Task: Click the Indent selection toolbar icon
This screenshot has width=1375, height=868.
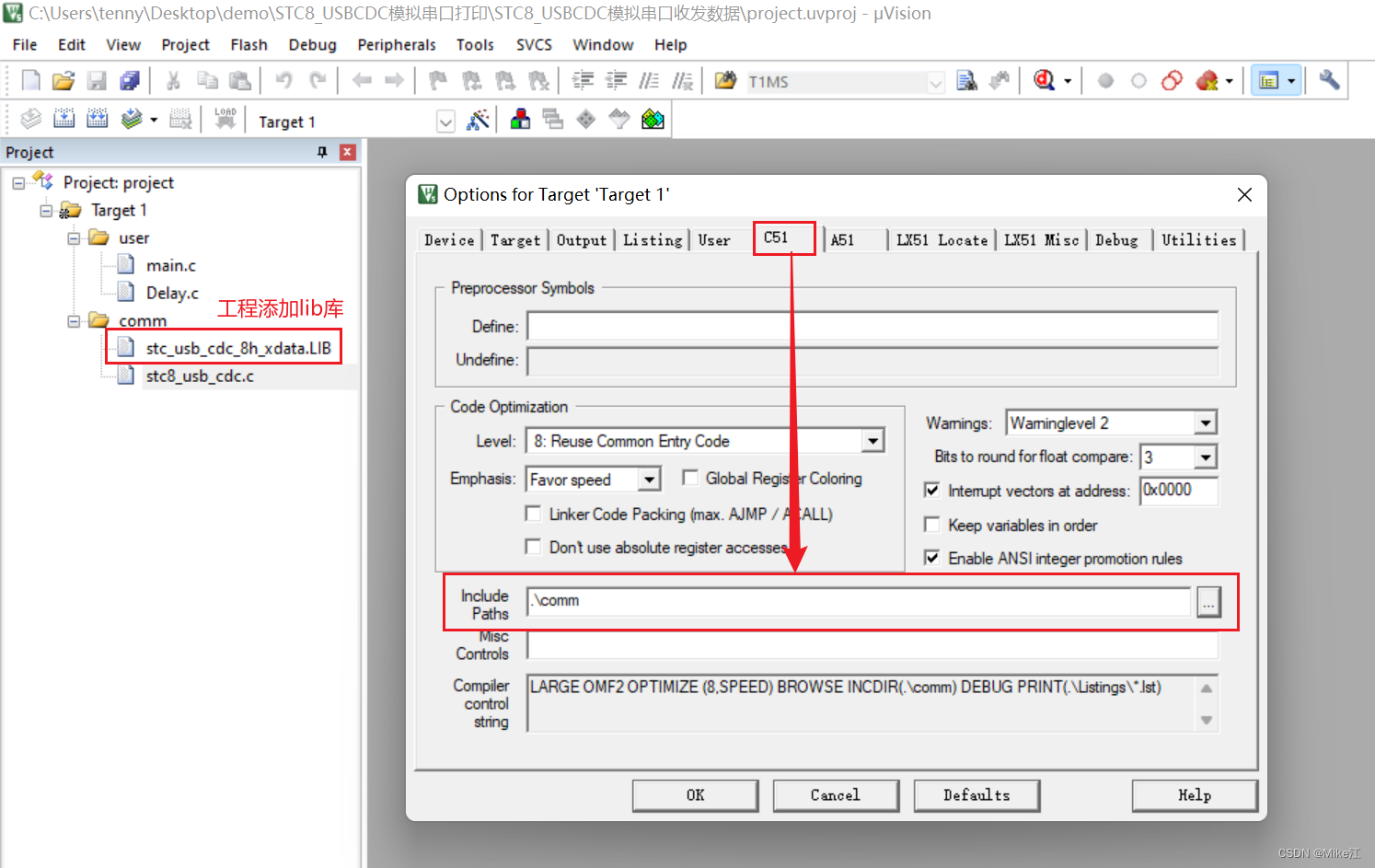Action: coord(583,81)
